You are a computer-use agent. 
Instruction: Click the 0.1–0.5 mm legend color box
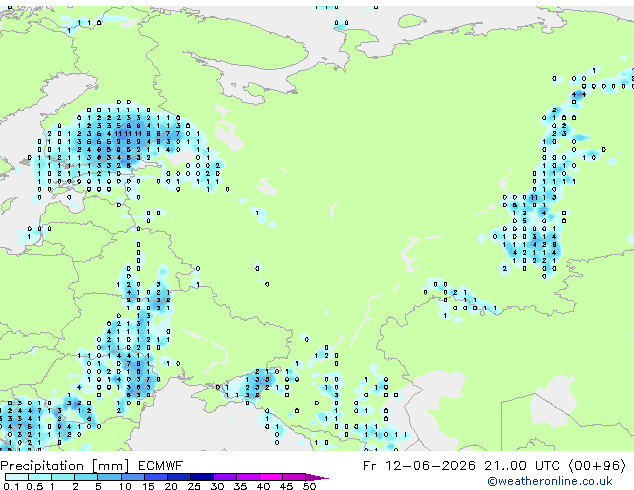point(17,477)
